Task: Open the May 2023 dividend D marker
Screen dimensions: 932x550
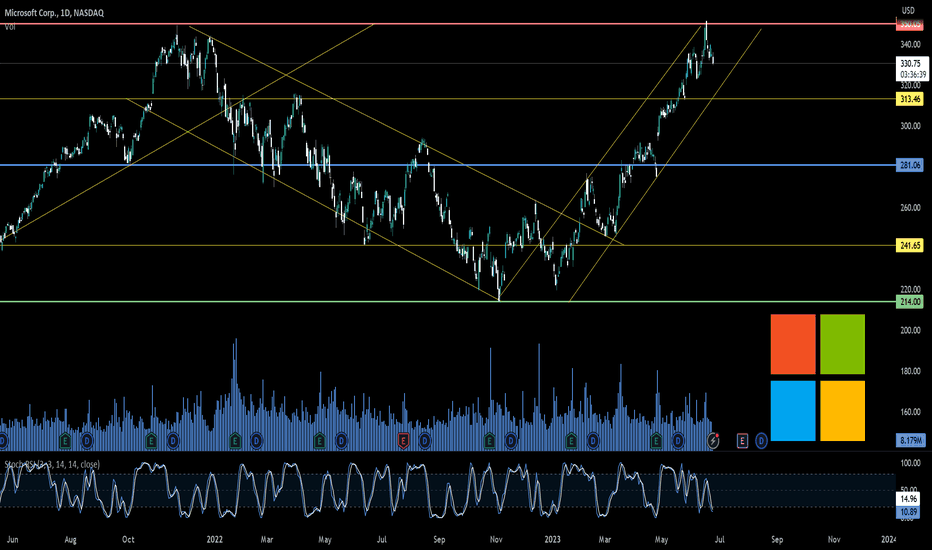Action: click(x=678, y=441)
